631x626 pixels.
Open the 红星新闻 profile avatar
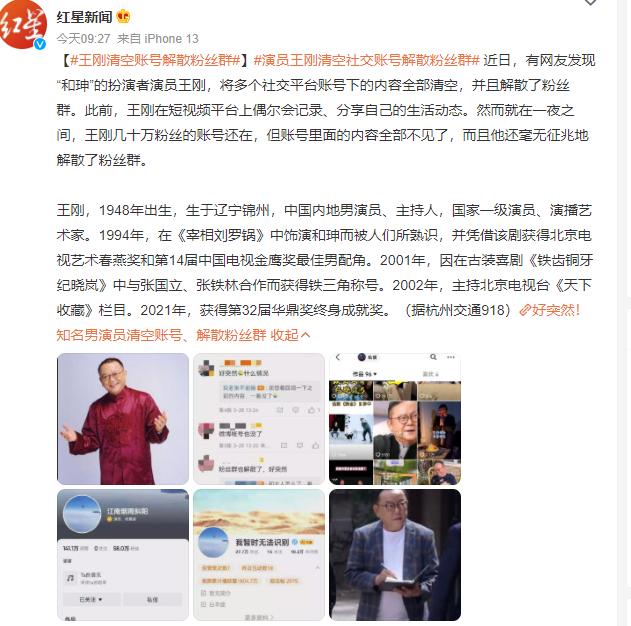pyautogui.click(x=23, y=26)
